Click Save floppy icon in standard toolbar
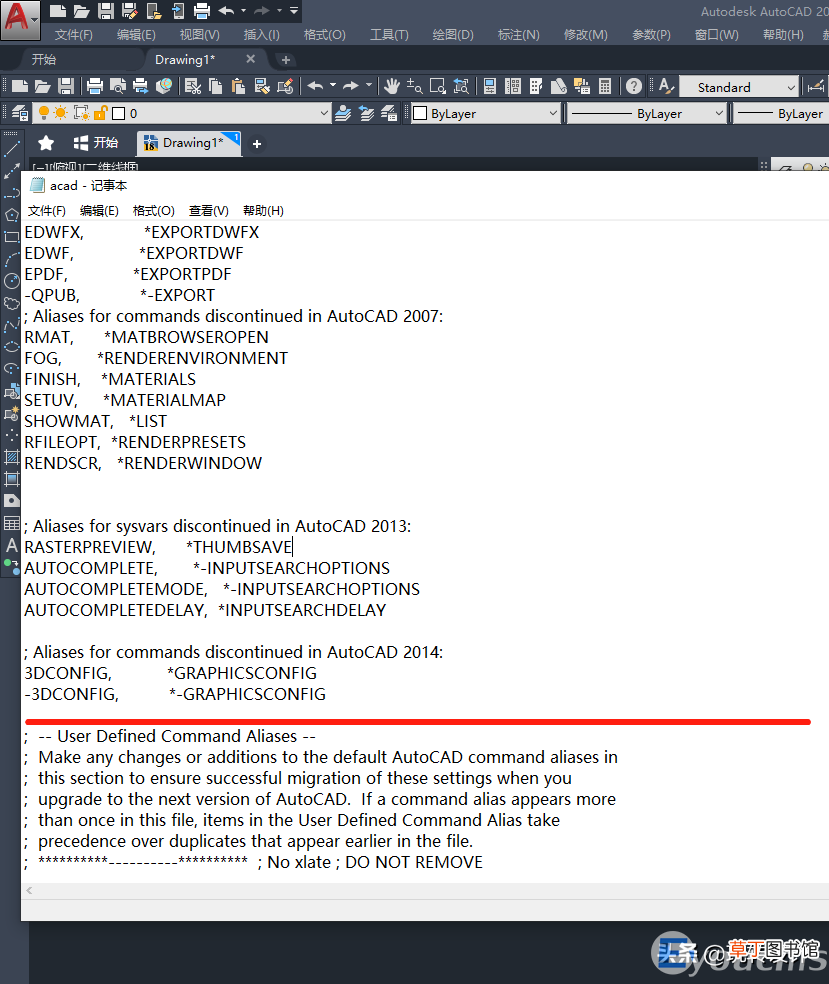The height and width of the screenshot is (984, 829). click(x=65, y=86)
